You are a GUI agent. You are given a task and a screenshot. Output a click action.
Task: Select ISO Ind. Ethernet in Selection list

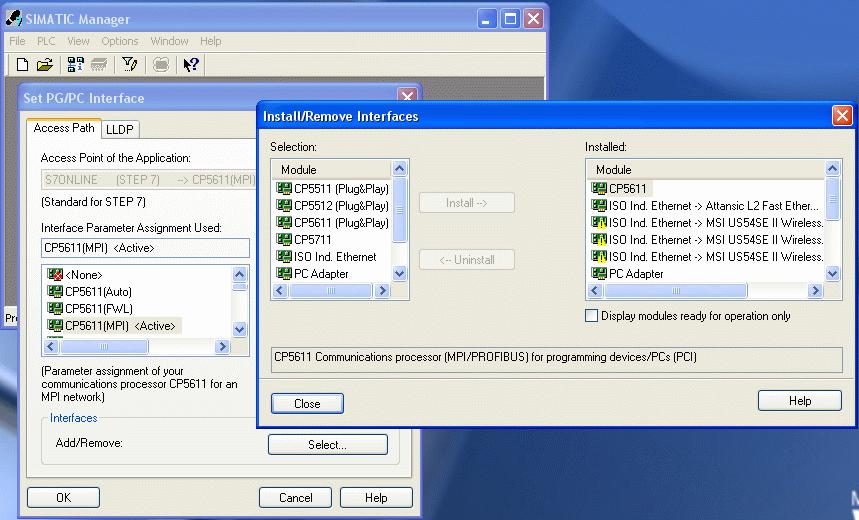[x=327, y=256]
